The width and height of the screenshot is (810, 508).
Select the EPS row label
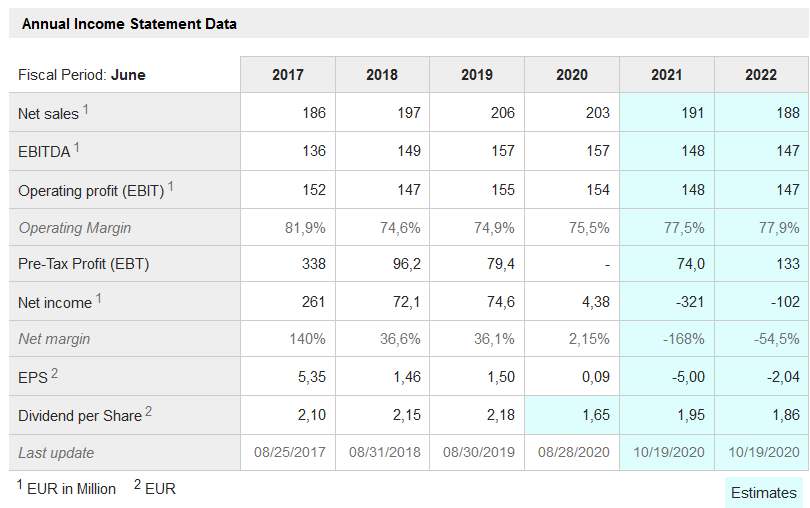(33, 377)
